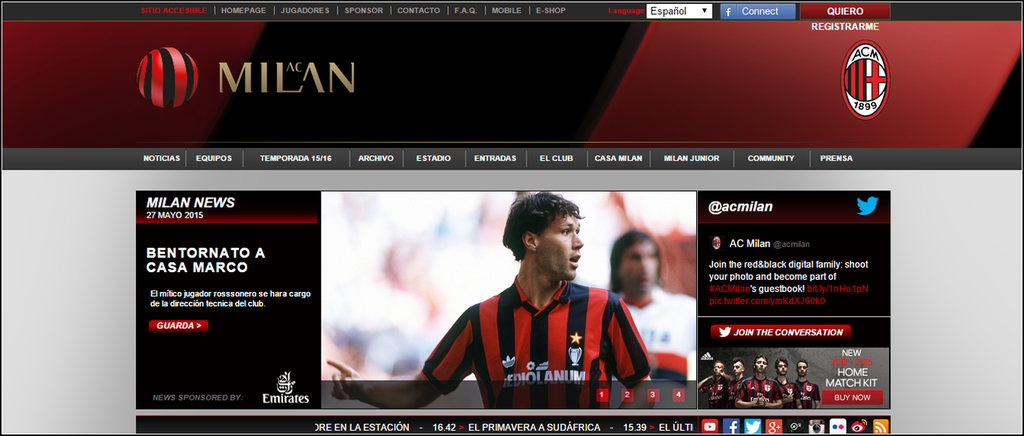Click the HOMEPAGE top link

(x=244, y=10)
